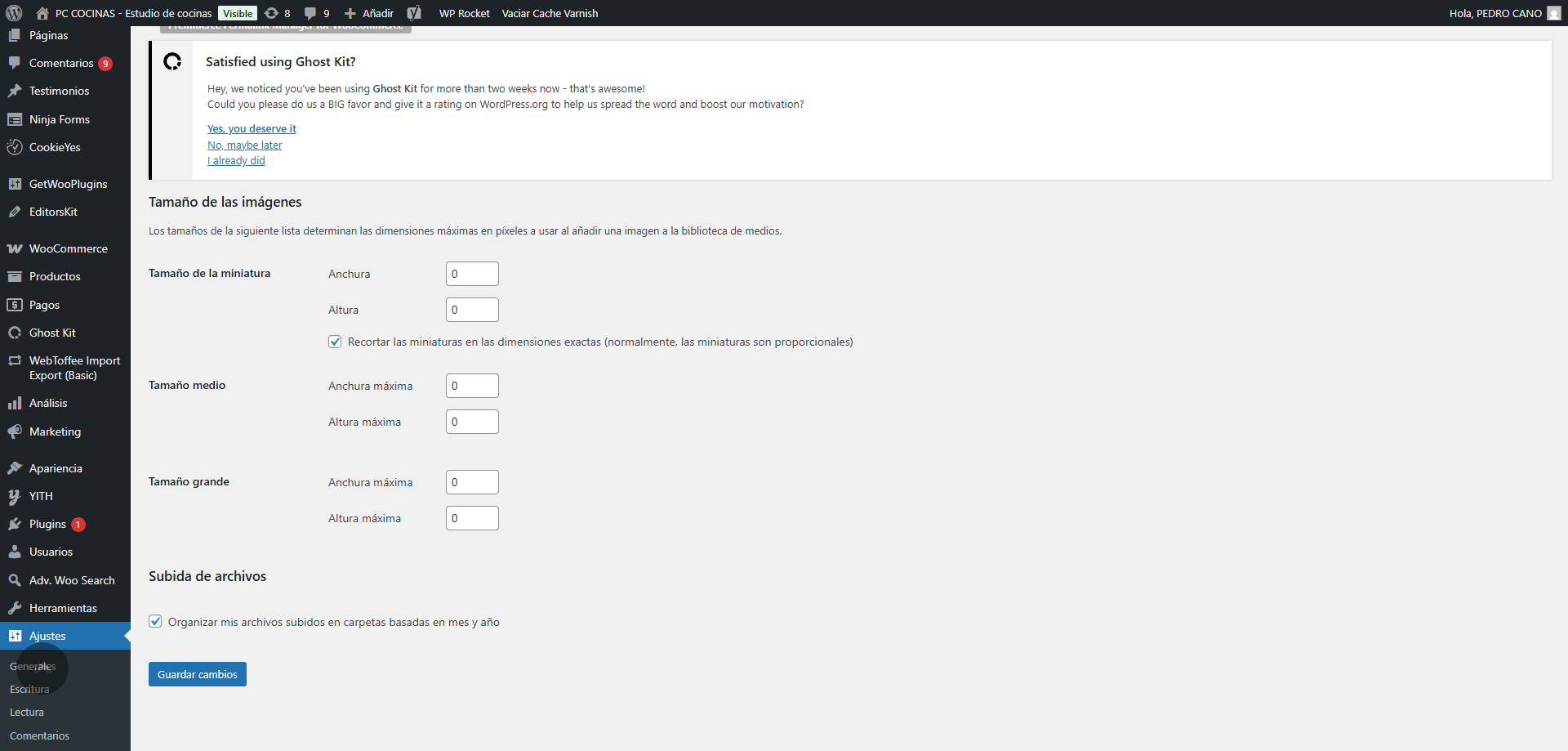The width and height of the screenshot is (1568, 751).
Task: Click the Ghost Kit logo in notice
Action: [172, 61]
